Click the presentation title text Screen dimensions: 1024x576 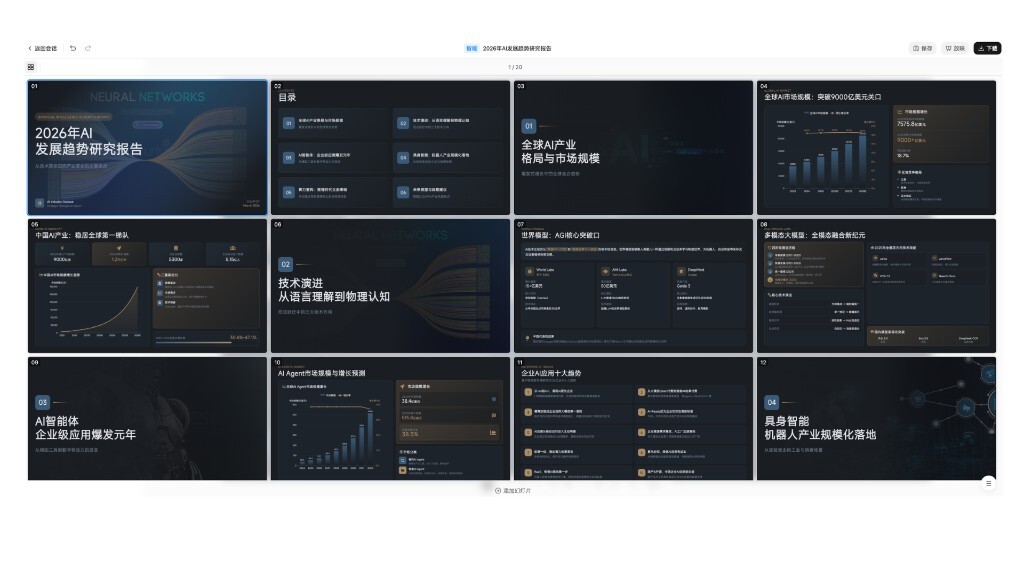[x=517, y=48]
